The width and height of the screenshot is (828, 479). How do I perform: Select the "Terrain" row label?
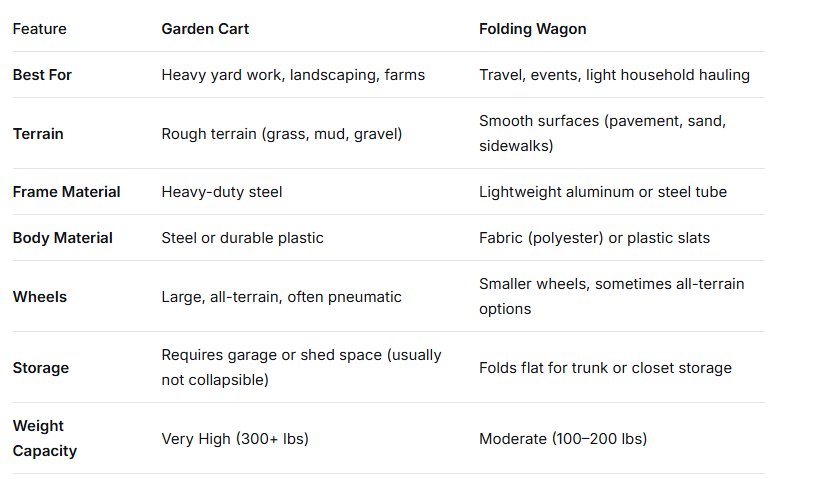tap(38, 133)
